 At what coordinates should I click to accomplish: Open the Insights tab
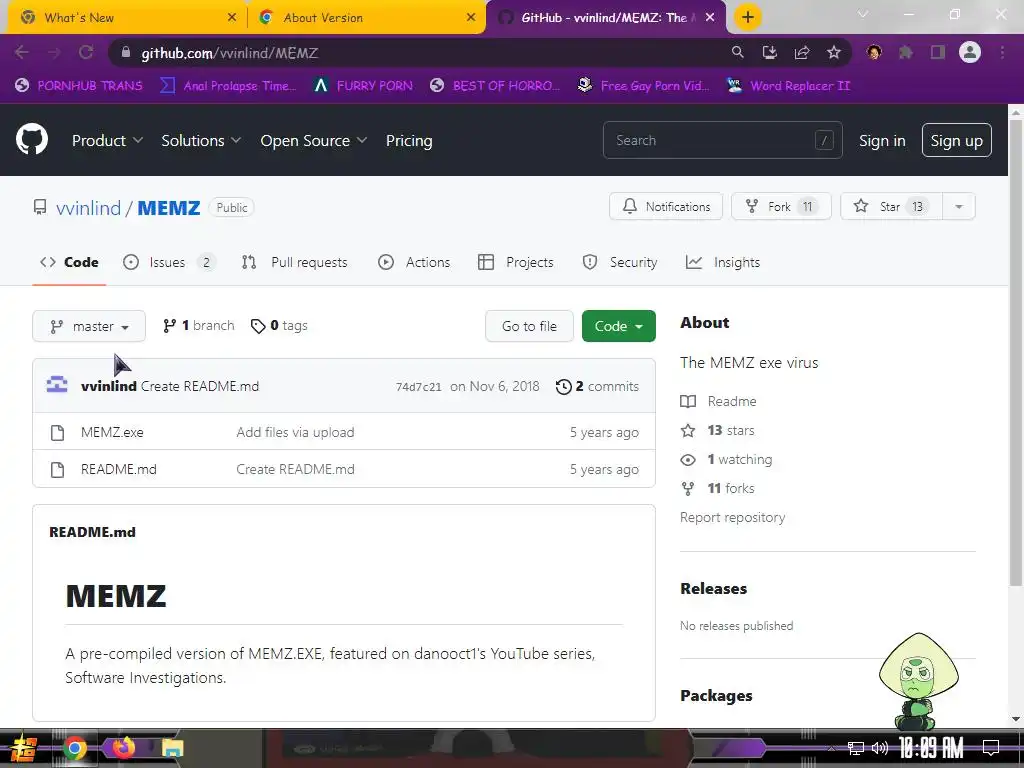point(723,263)
